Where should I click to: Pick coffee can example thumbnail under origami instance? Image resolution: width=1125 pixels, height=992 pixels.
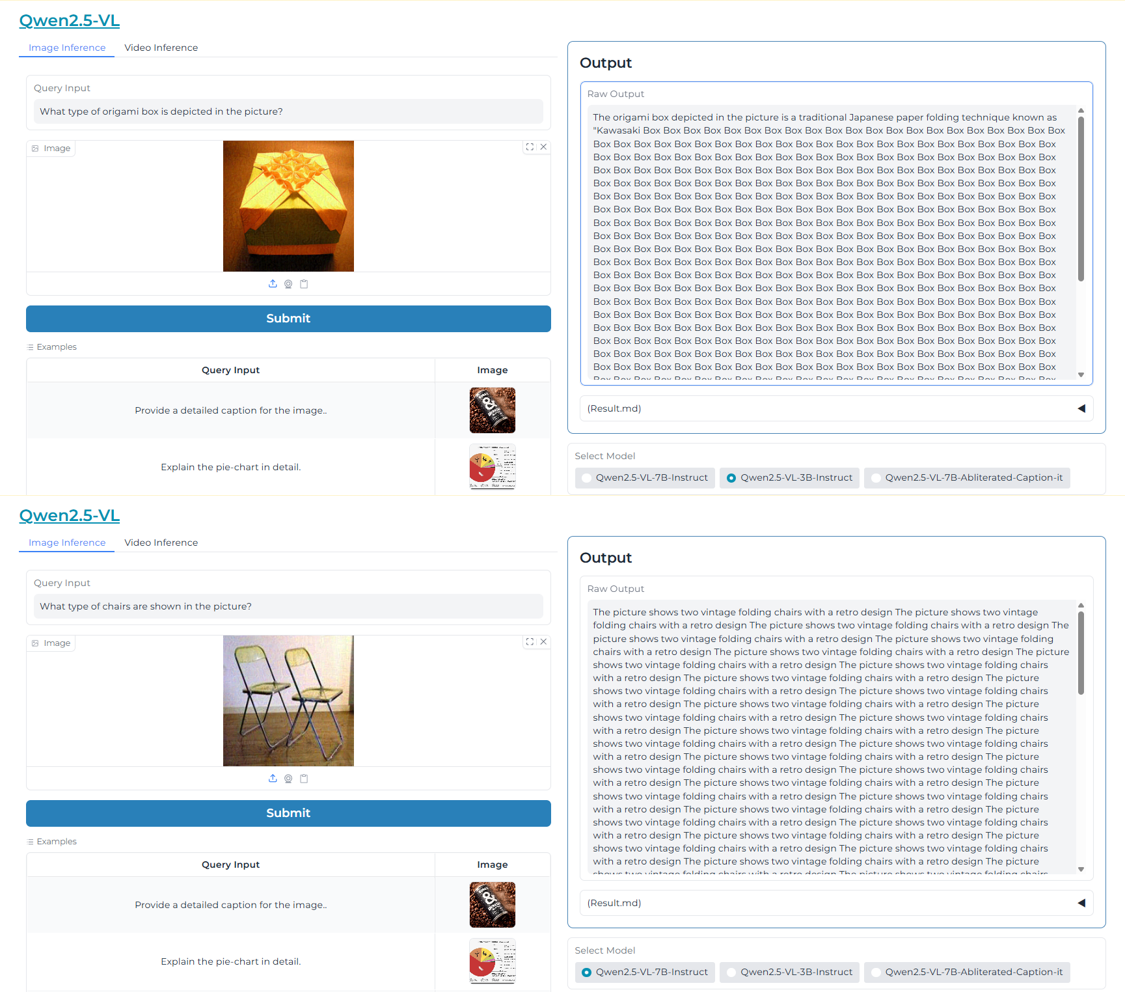click(492, 410)
